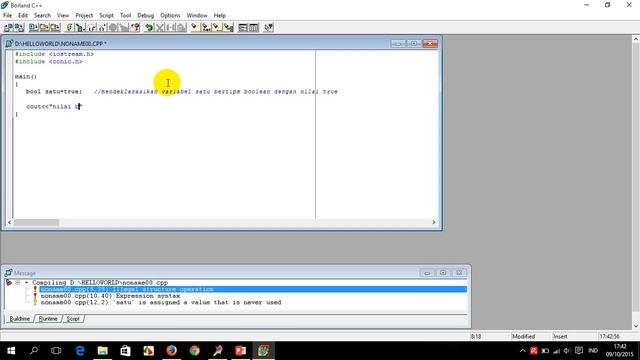This screenshot has height=360, width=640.
Task: Click the Message window title icon
Action: click(8, 273)
